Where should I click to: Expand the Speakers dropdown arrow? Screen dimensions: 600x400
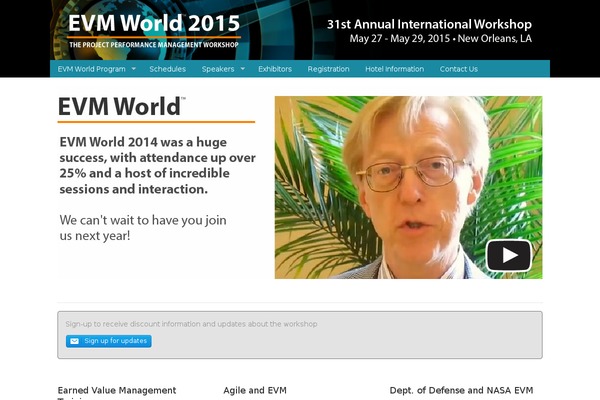coord(243,69)
